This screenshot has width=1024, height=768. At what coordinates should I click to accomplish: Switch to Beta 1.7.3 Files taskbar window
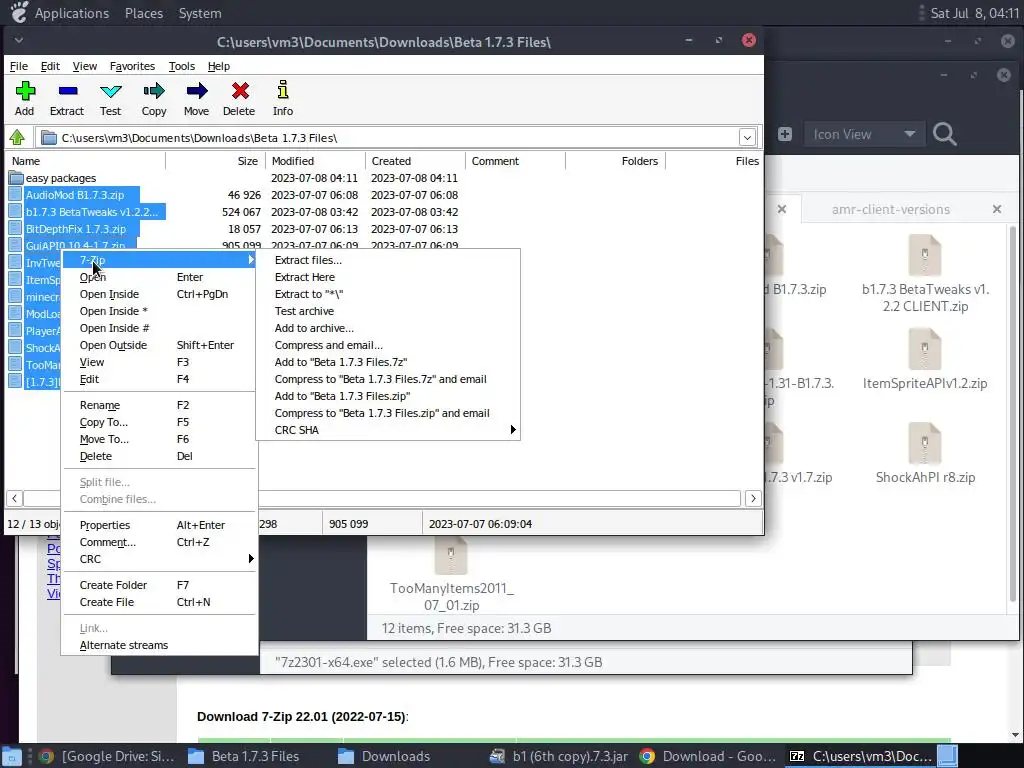click(x=244, y=756)
